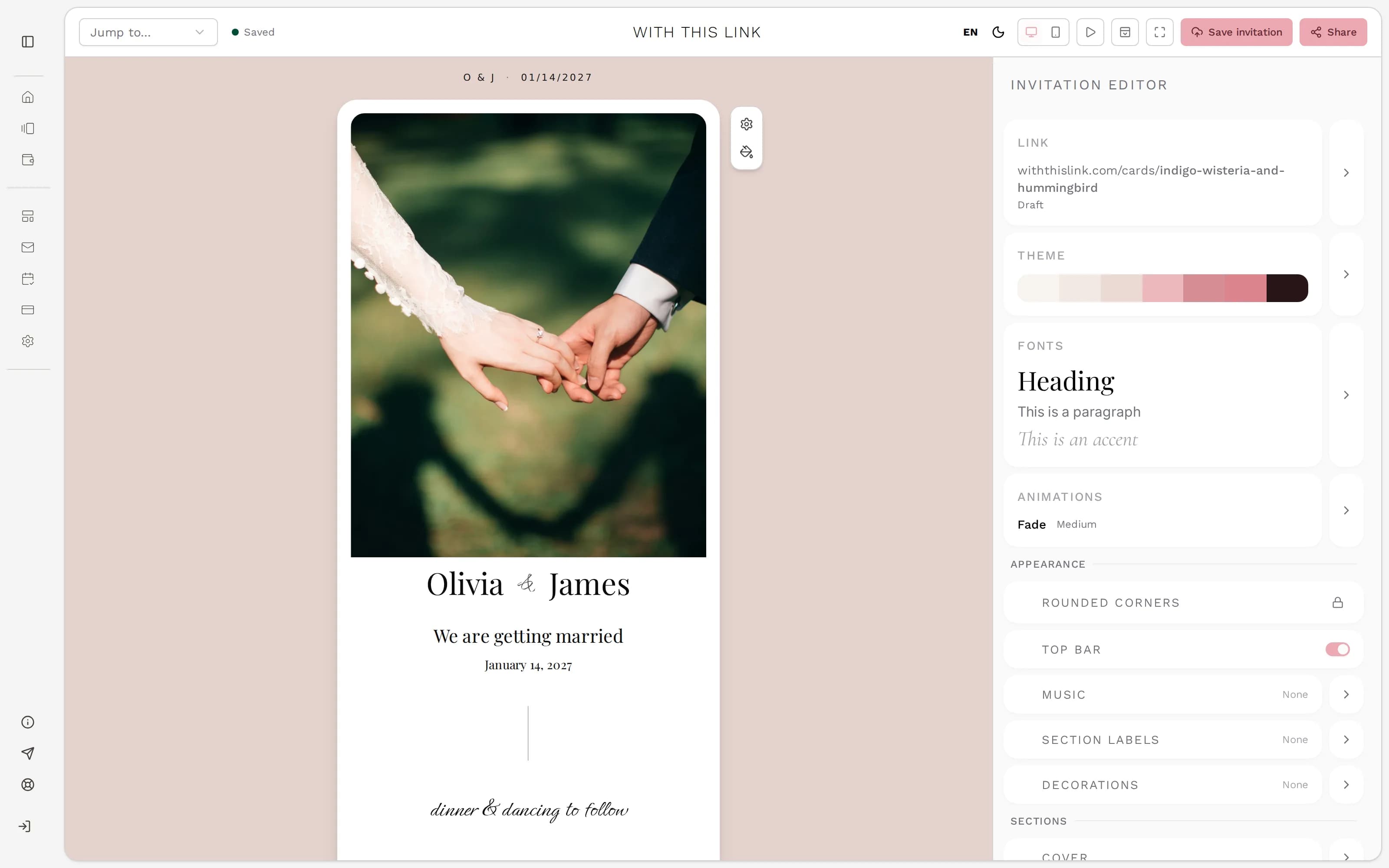The image size is (1389, 868).
Task: Click the Olivia & James heading
Action: [528, 585]
